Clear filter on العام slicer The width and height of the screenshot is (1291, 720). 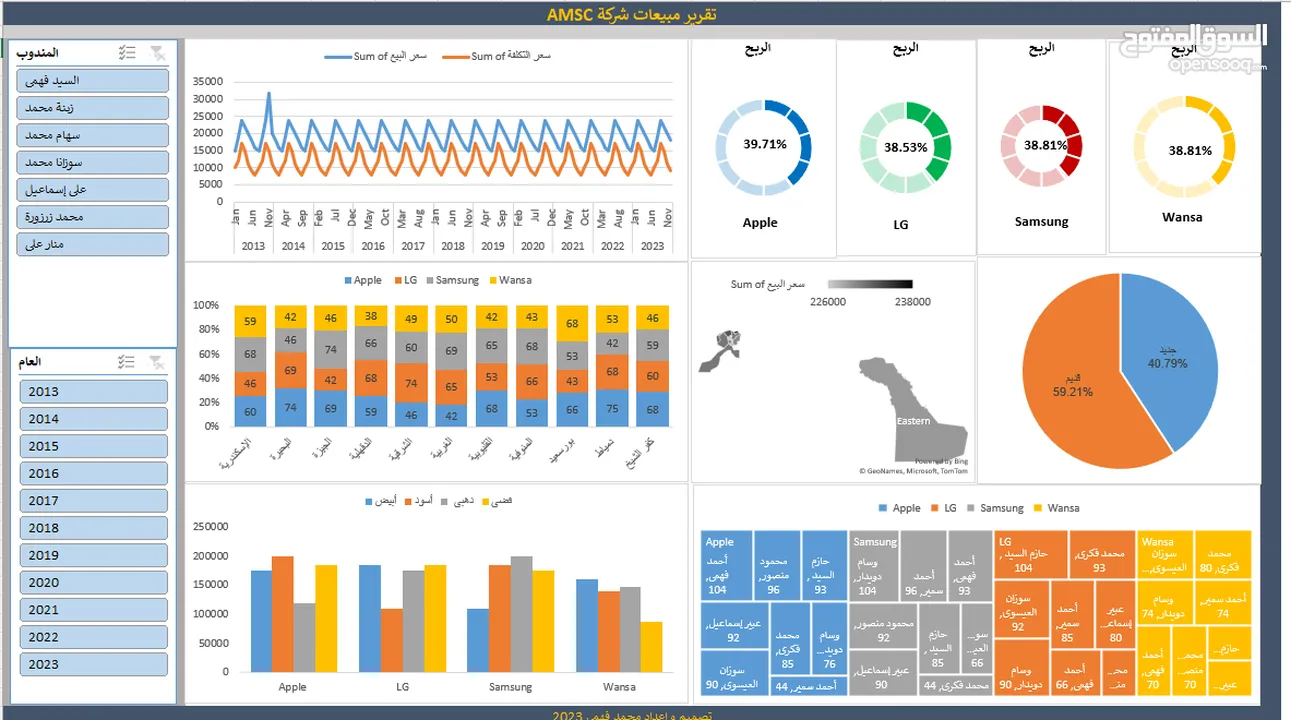pos(158,362)
